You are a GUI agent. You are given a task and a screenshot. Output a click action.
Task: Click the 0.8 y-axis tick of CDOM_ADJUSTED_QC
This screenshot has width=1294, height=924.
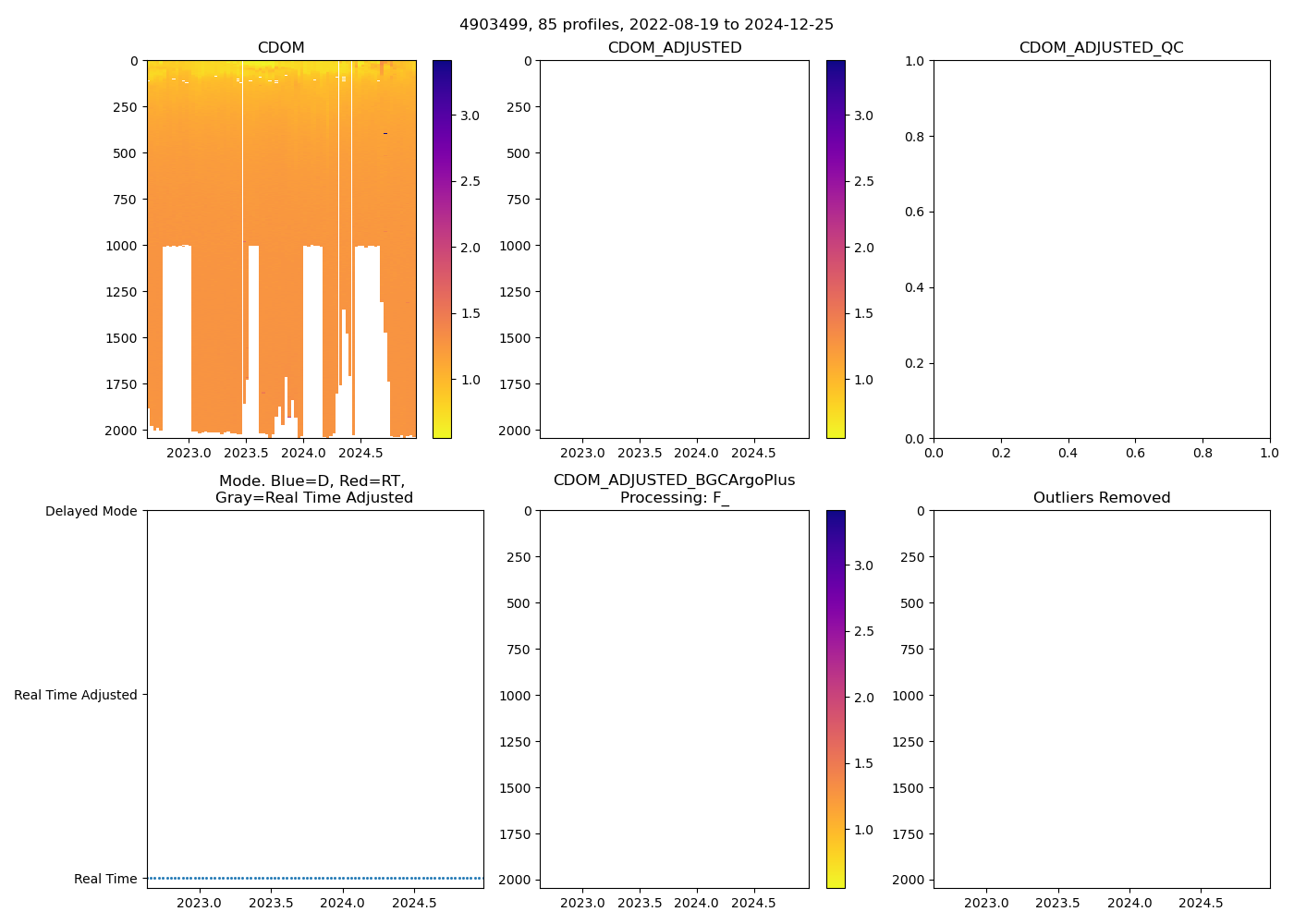915,137
